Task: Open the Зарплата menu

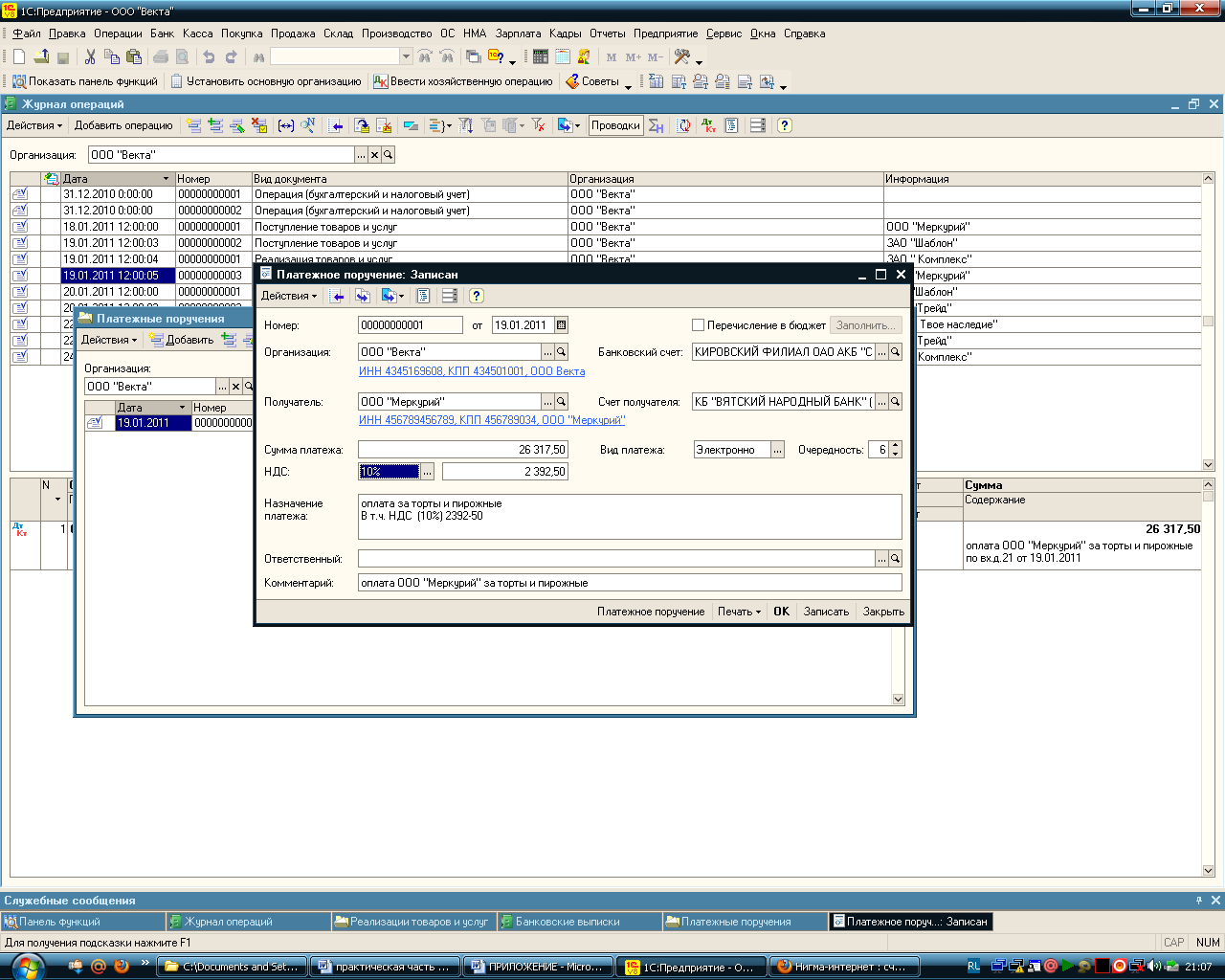Action: point(518,33)
